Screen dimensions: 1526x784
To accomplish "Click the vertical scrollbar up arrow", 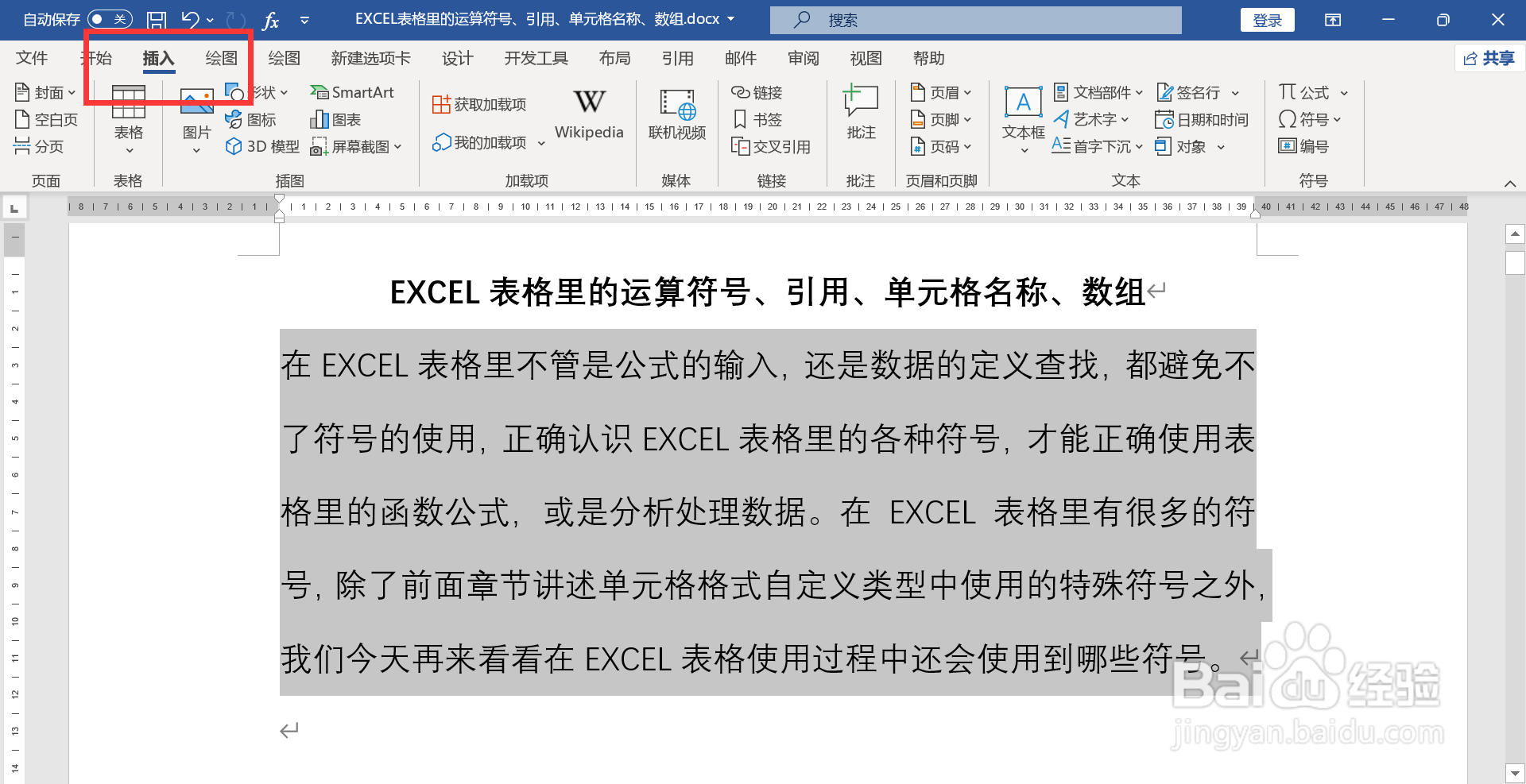I will [x=1515, y=234].
